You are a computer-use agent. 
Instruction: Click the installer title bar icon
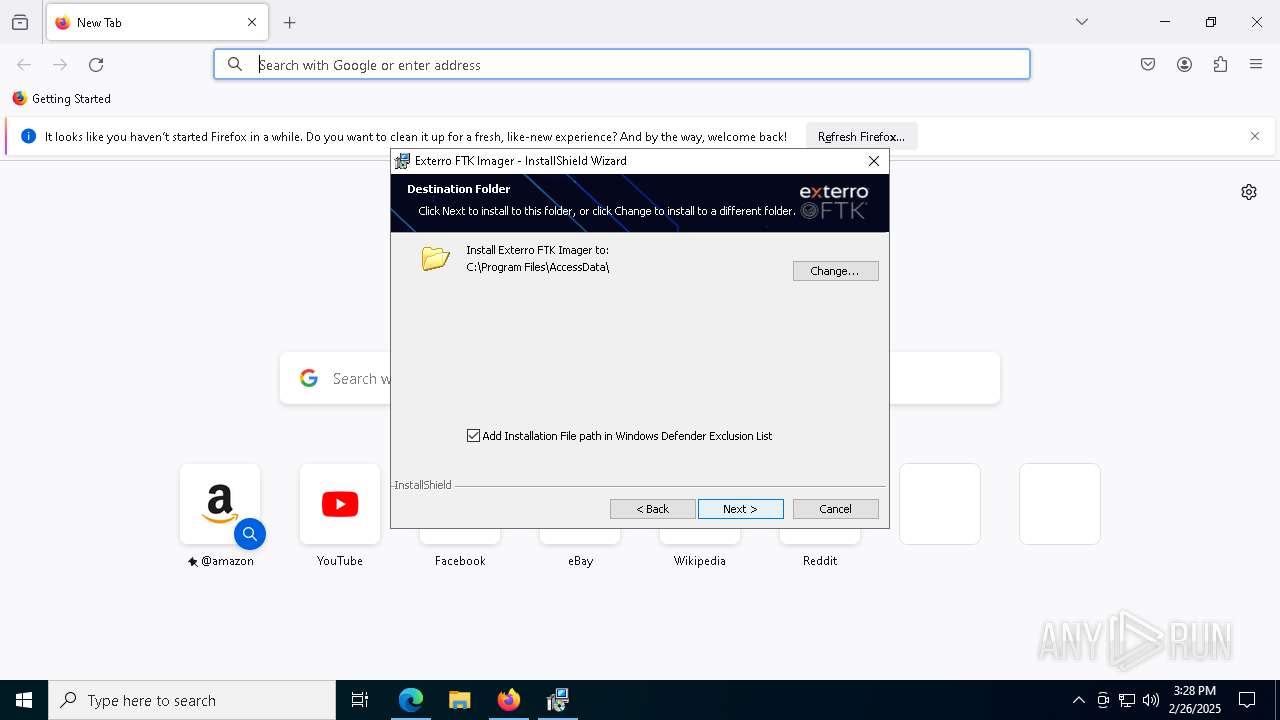402,161
